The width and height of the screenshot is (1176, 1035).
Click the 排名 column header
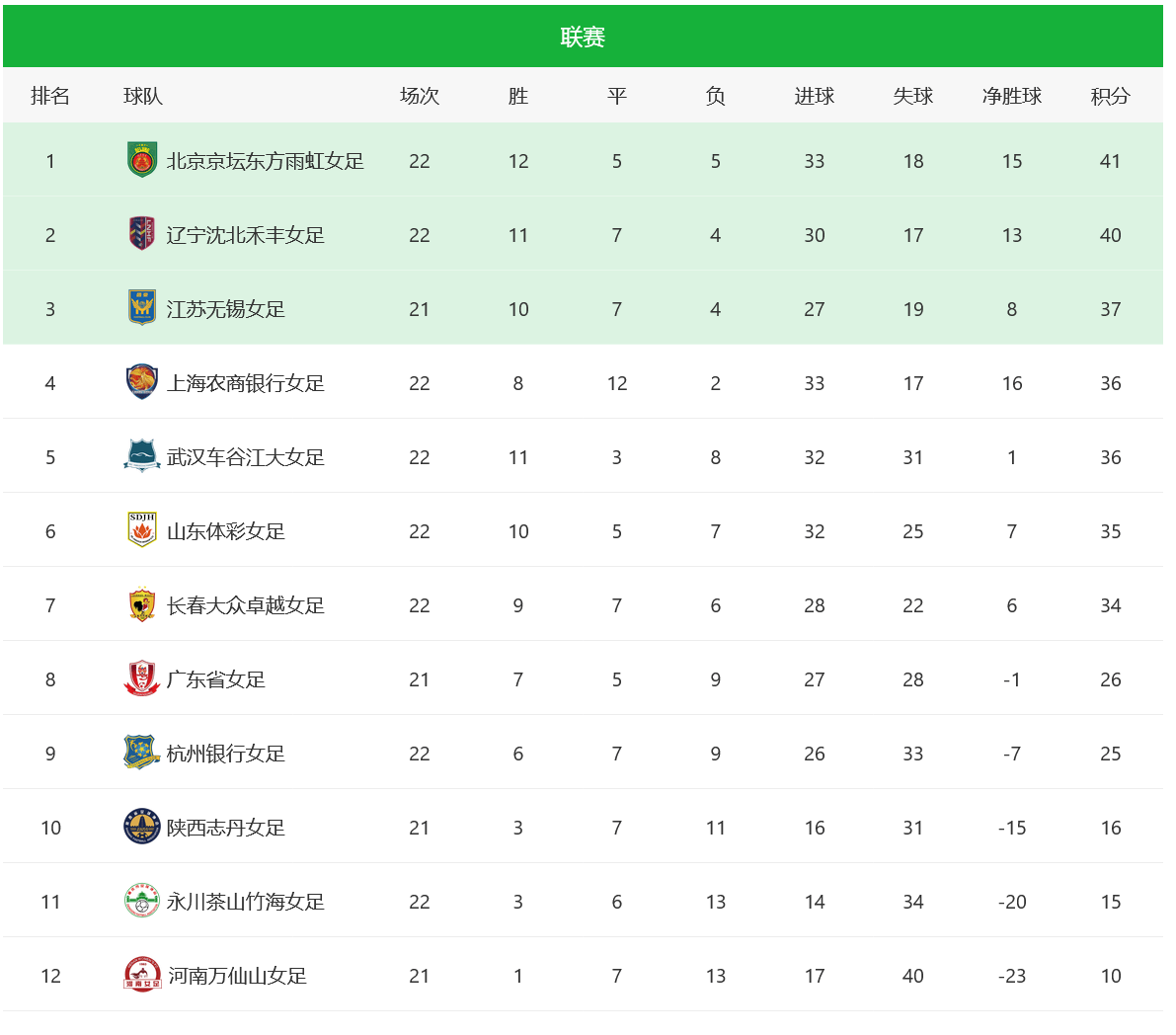(x=50, y=96)
